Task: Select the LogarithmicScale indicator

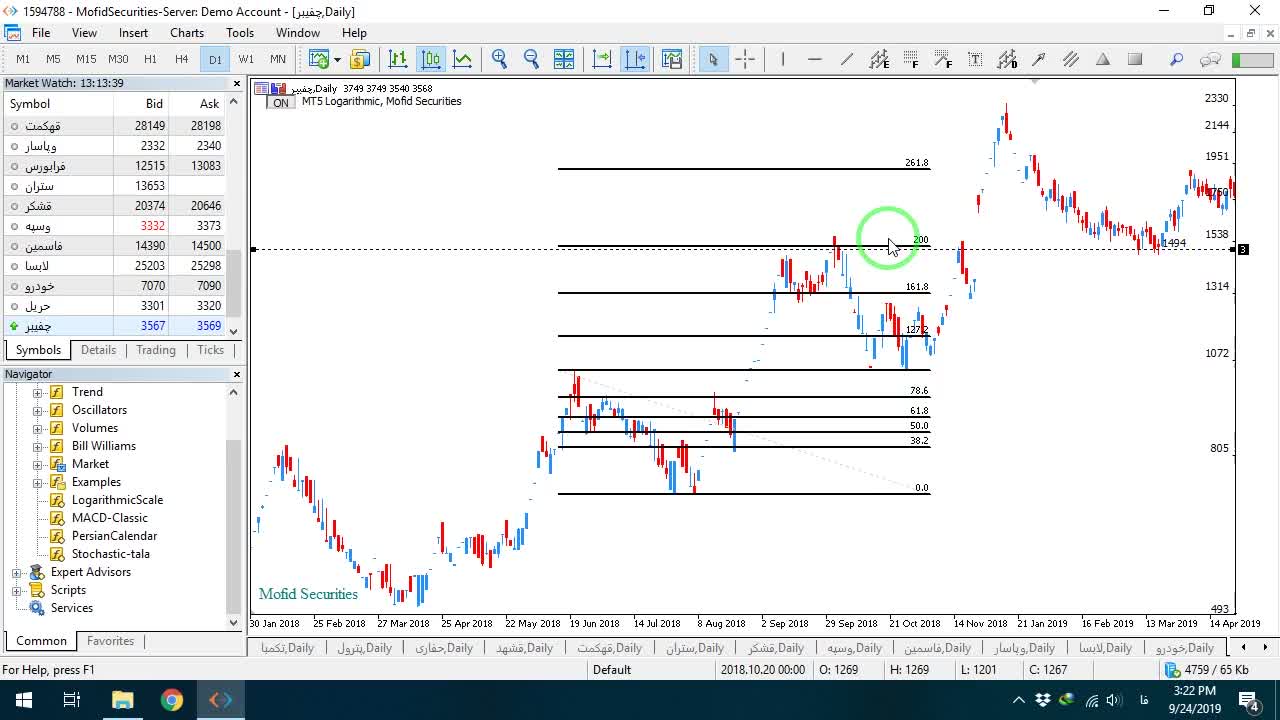Action: click(x=117, y=500)
